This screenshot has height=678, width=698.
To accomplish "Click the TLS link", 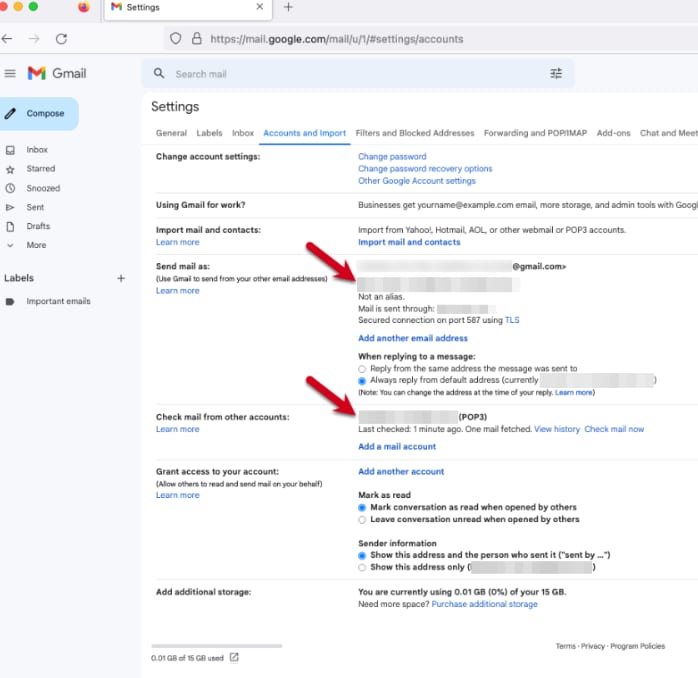I will (x=512, y=320).
